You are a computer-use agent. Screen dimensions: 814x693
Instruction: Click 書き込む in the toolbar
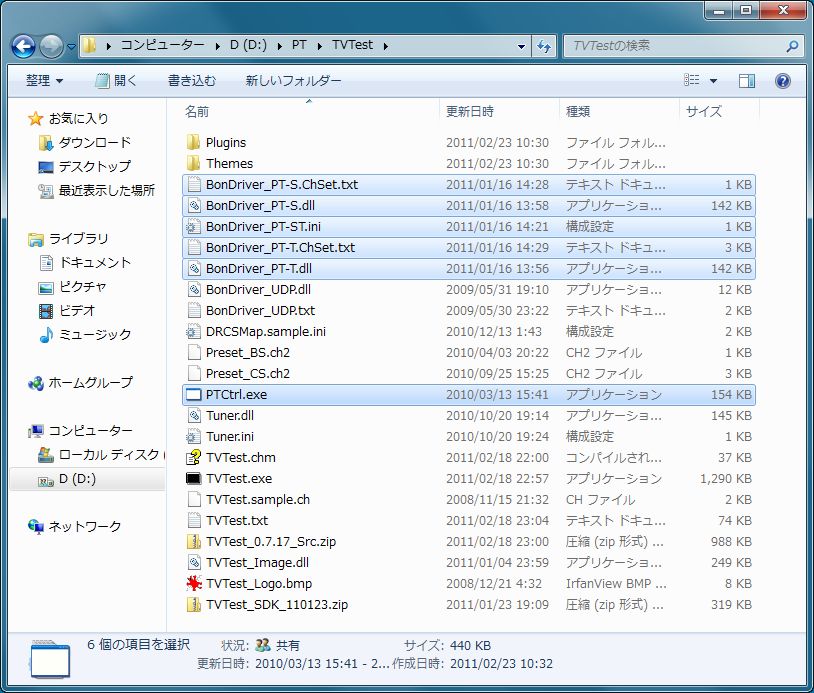(x=192, y=80)
